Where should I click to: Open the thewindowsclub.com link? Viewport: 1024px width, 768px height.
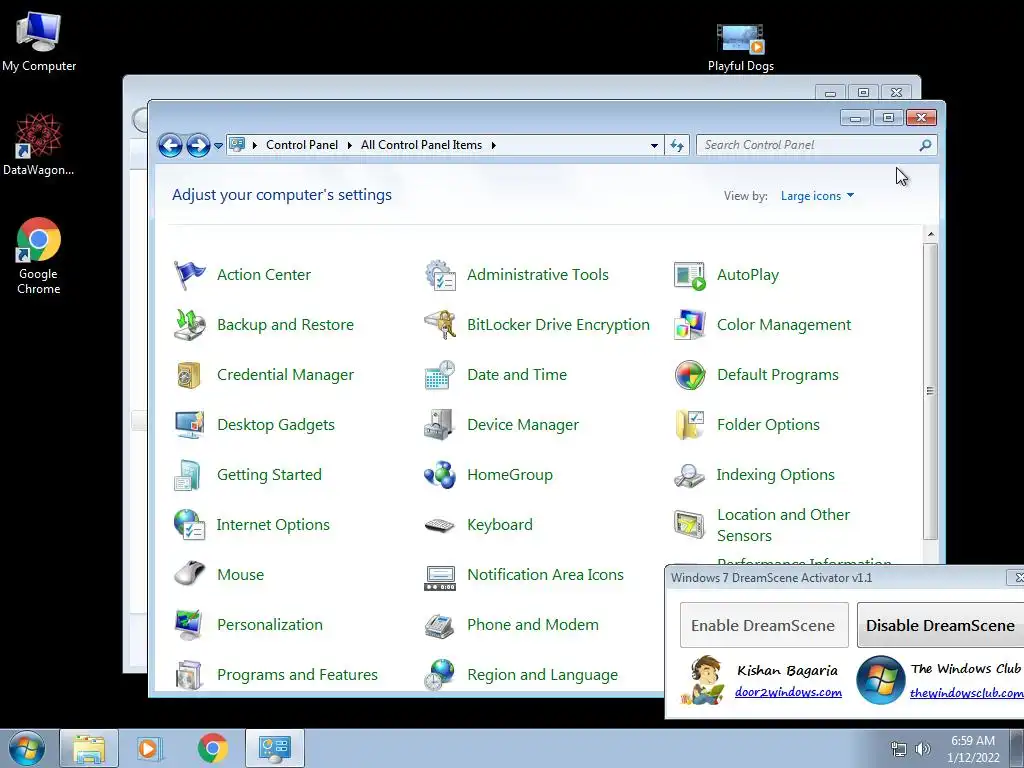pos(967,693)
